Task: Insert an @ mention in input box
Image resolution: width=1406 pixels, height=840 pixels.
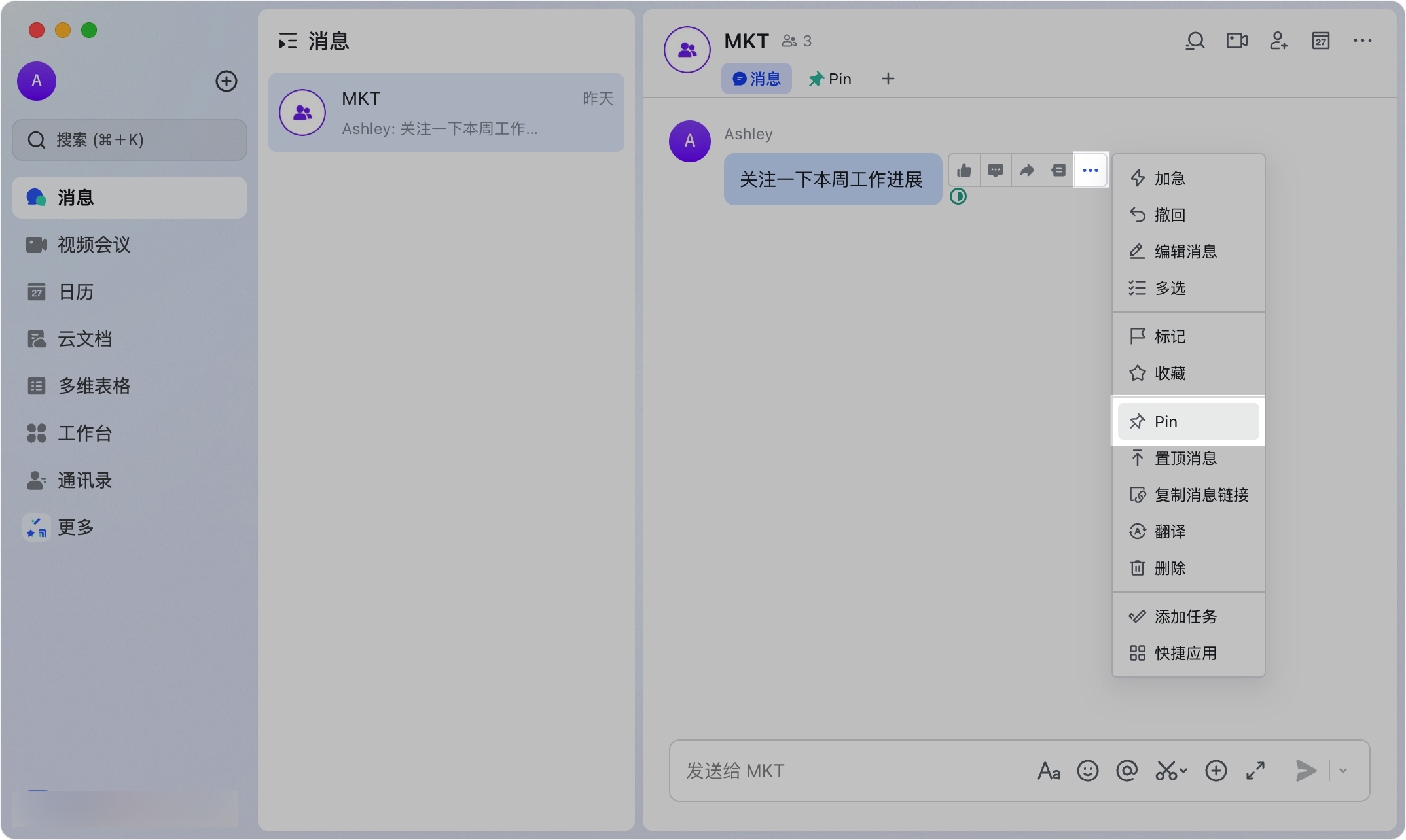Action: pyautogui.click(x=1127, y=771)
